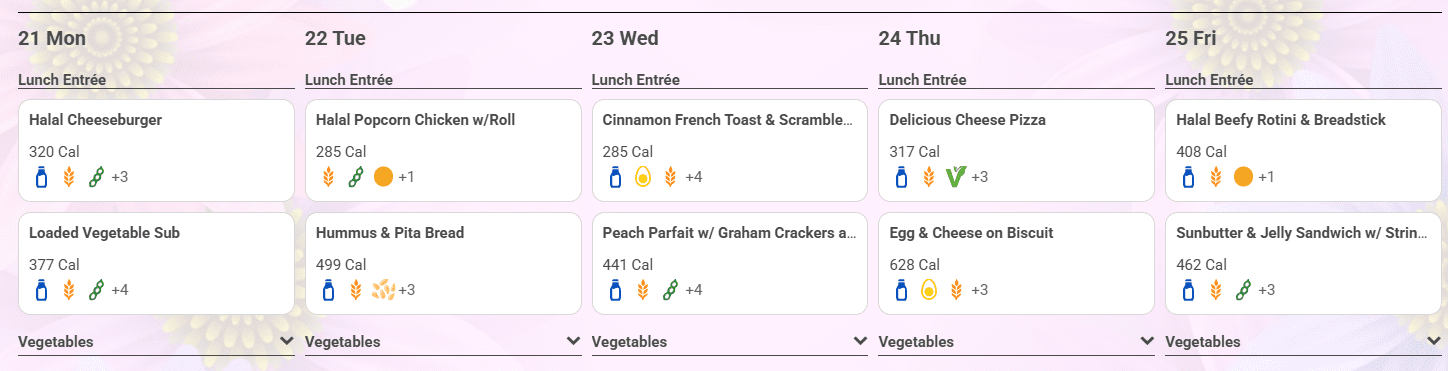
Task: Open the Hummus & Pita Bread card
Action: point(443,263)
